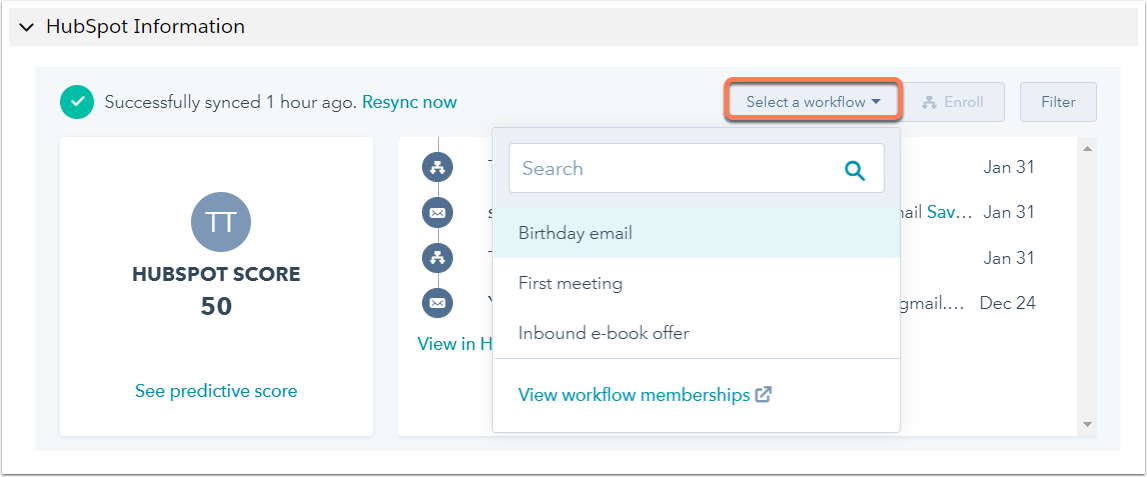
Task: Click the upper envelope icon in timeline
Action: tap(437, 212)
